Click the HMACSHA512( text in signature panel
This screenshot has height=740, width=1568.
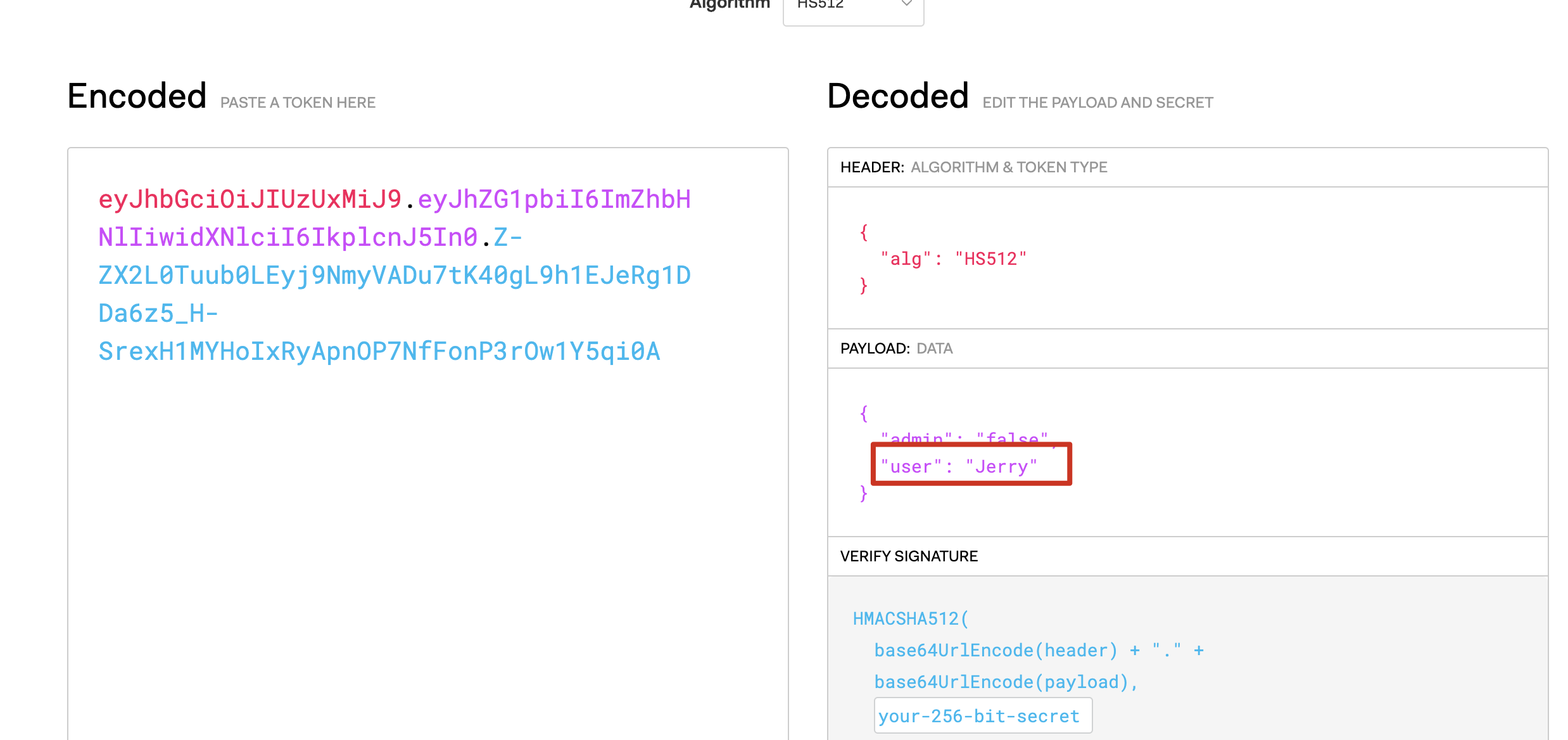pyautogui.click(x=910, y=618)
